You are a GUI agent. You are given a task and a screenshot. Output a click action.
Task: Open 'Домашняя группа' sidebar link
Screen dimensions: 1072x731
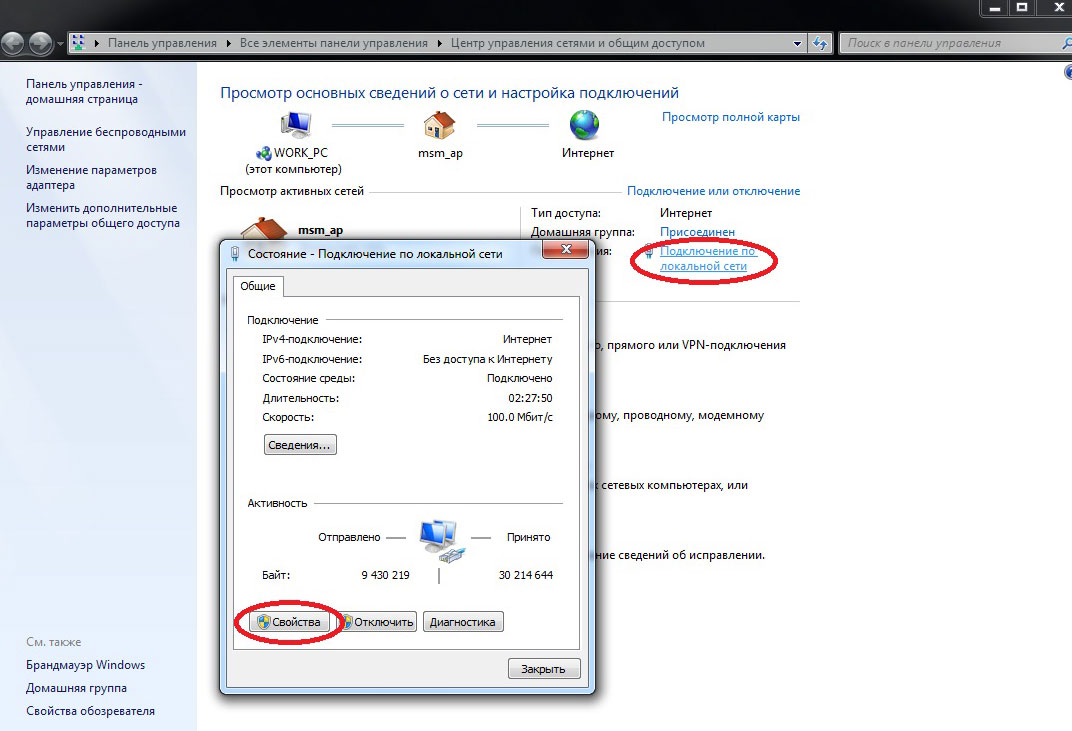[77, 688]
